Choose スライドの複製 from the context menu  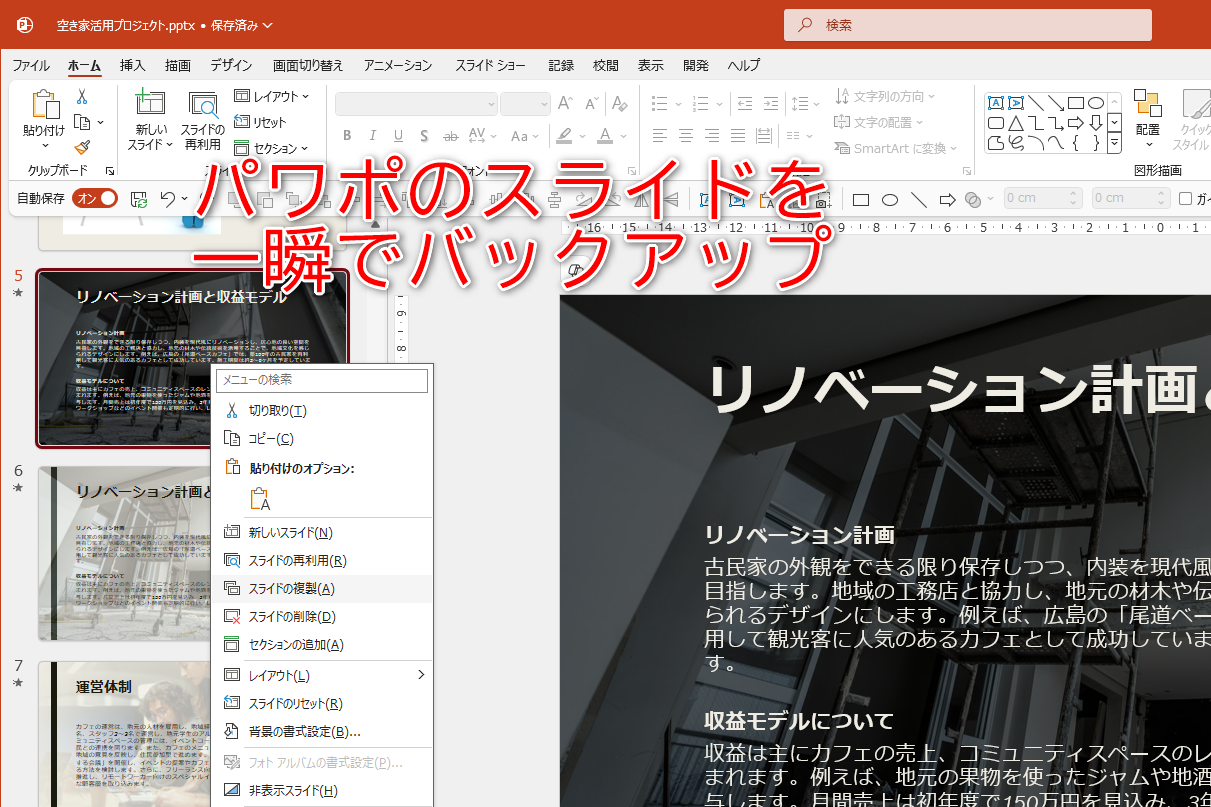tap(289, 588)
